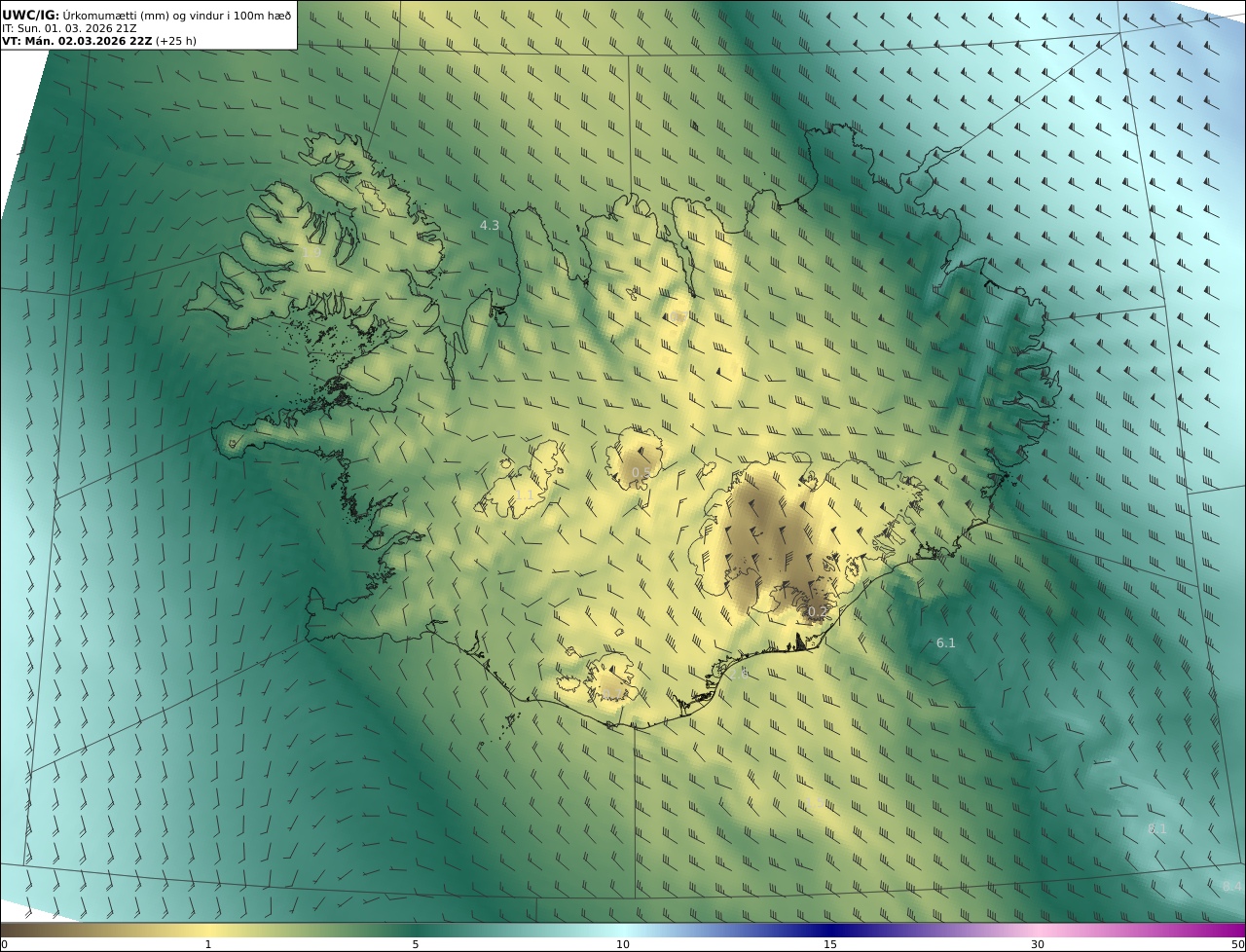Click the '0.5' value on the glacier
1246x952 pixels.
coord(641,473)
